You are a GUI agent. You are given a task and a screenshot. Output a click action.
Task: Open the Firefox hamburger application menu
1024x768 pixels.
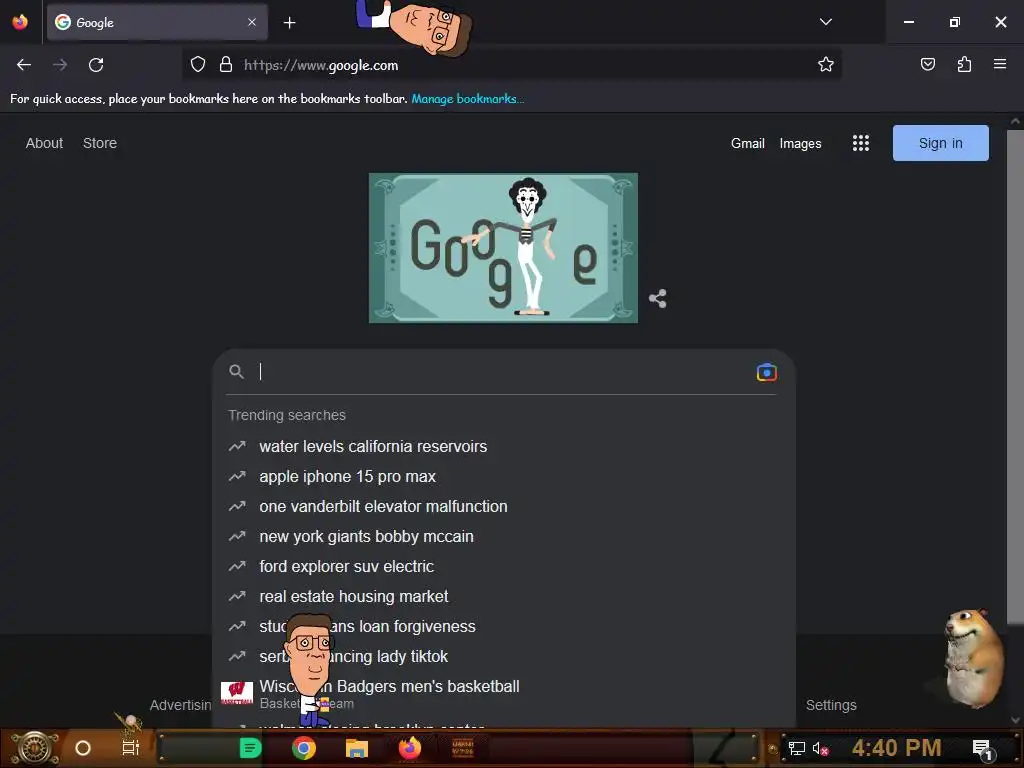1000,64
